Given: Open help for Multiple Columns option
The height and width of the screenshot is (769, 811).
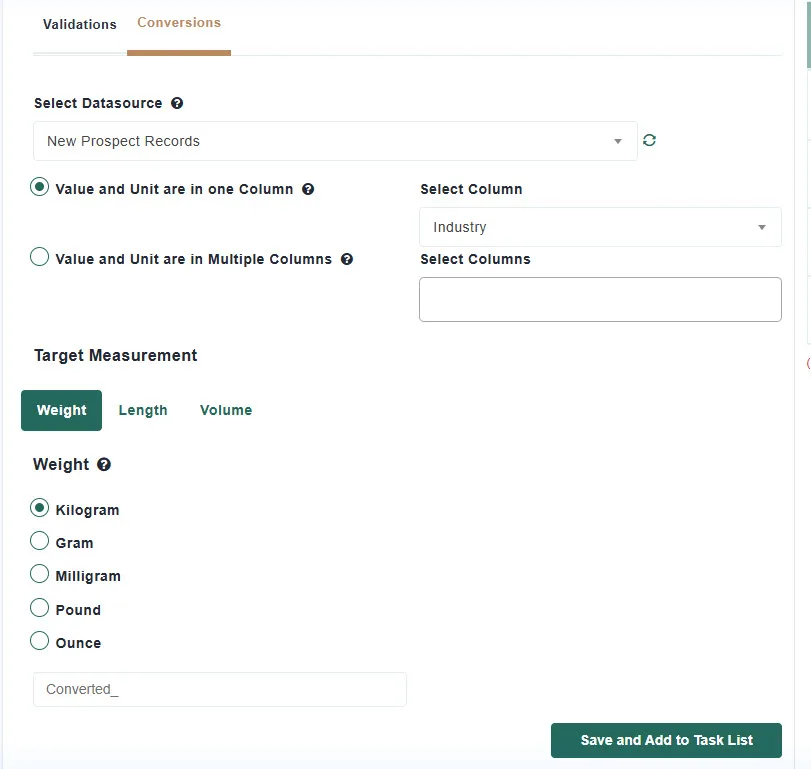Looking at the screenshot, I should point(347,259).
